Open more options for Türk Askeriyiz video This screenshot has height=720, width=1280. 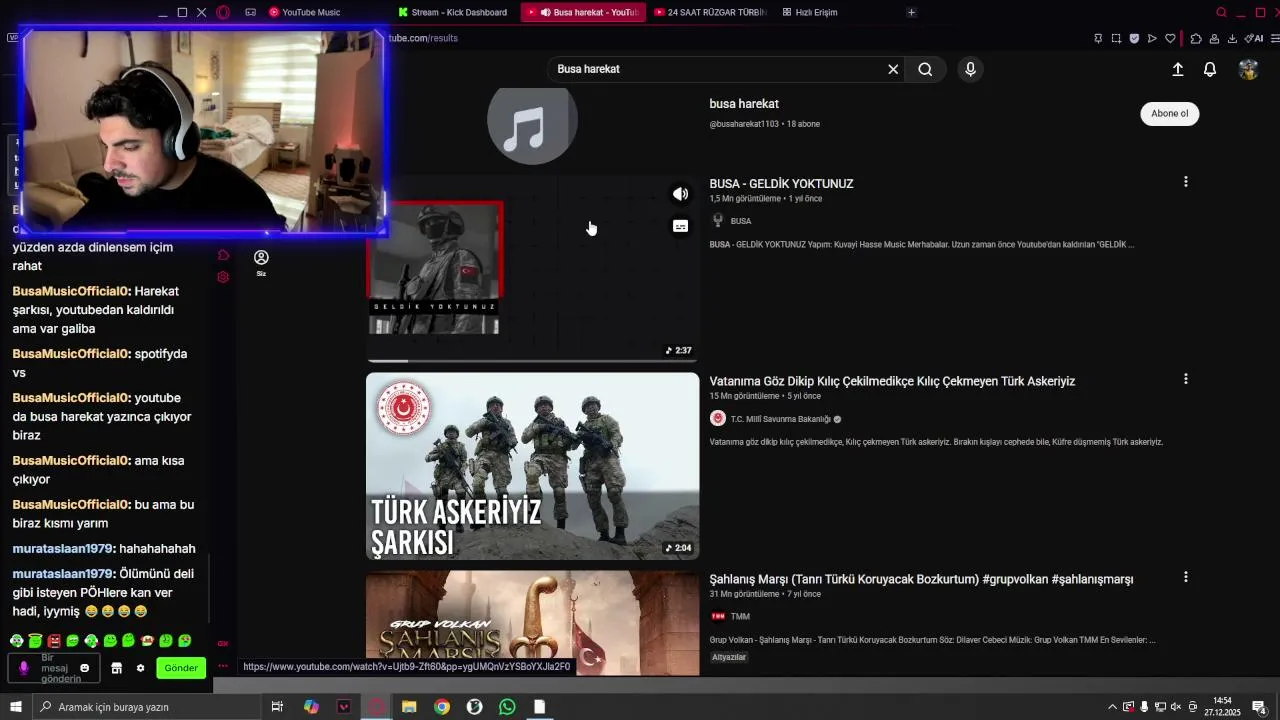[1186, 379]
